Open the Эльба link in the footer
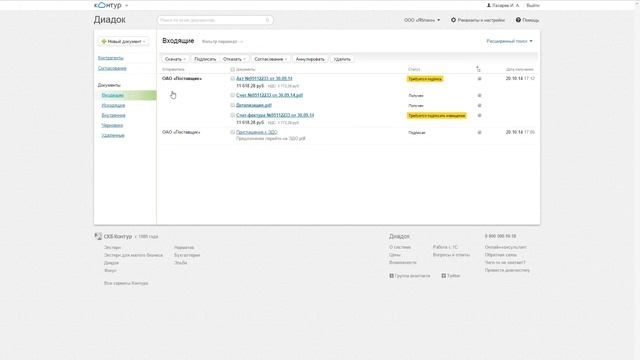Viewport: 640px width, 360px height. 180,262
